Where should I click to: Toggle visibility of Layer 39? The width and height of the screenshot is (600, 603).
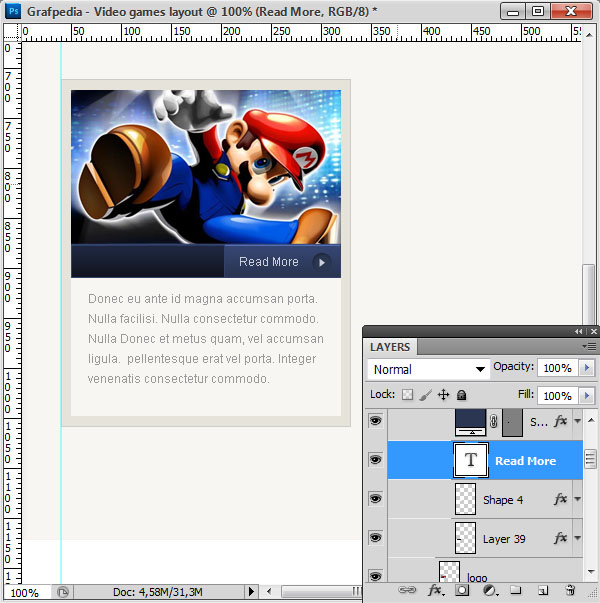[375, 538]
